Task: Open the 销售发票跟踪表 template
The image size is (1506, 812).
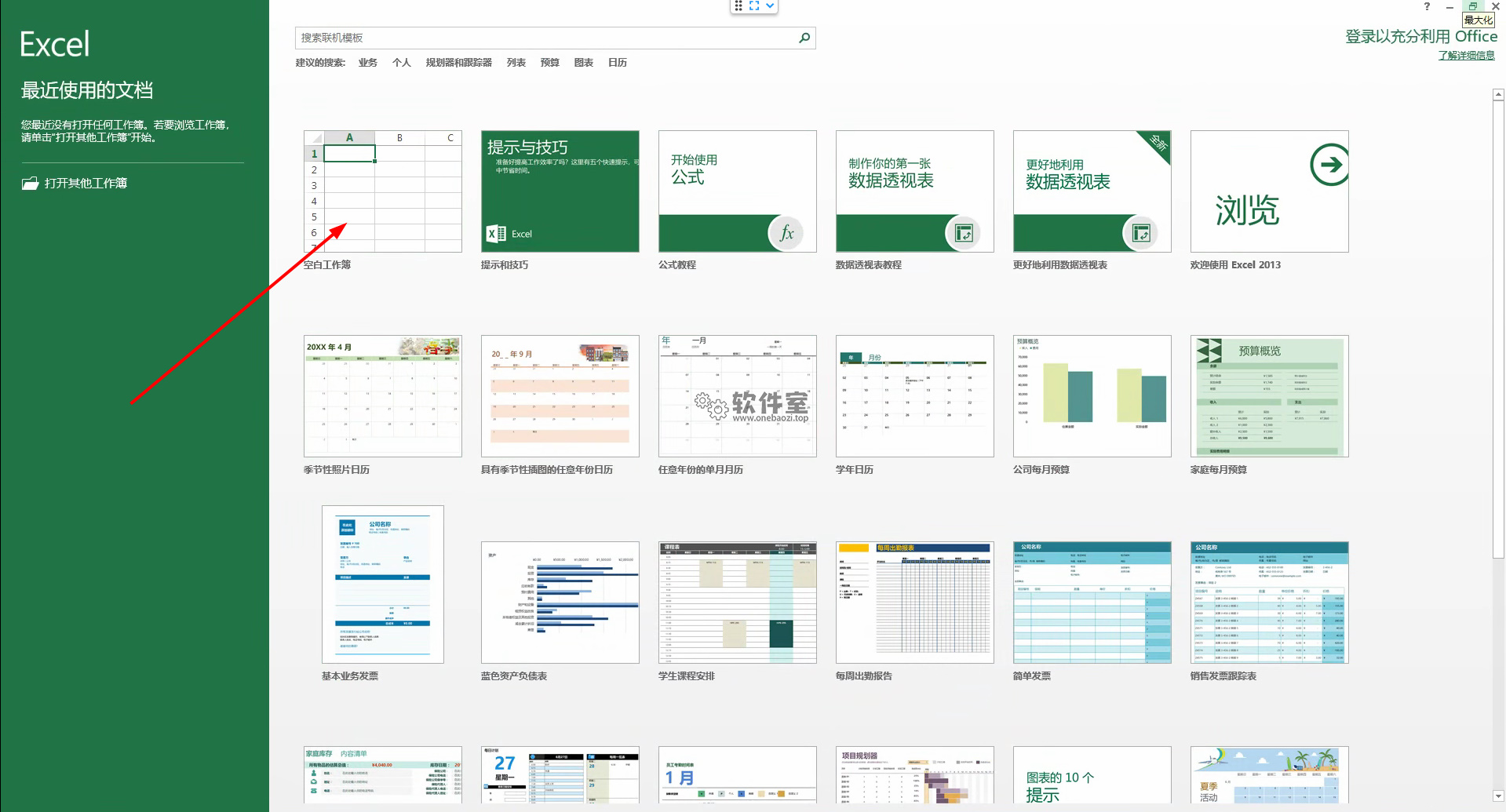Action: pyautogui.click(x=1270, y=603)
